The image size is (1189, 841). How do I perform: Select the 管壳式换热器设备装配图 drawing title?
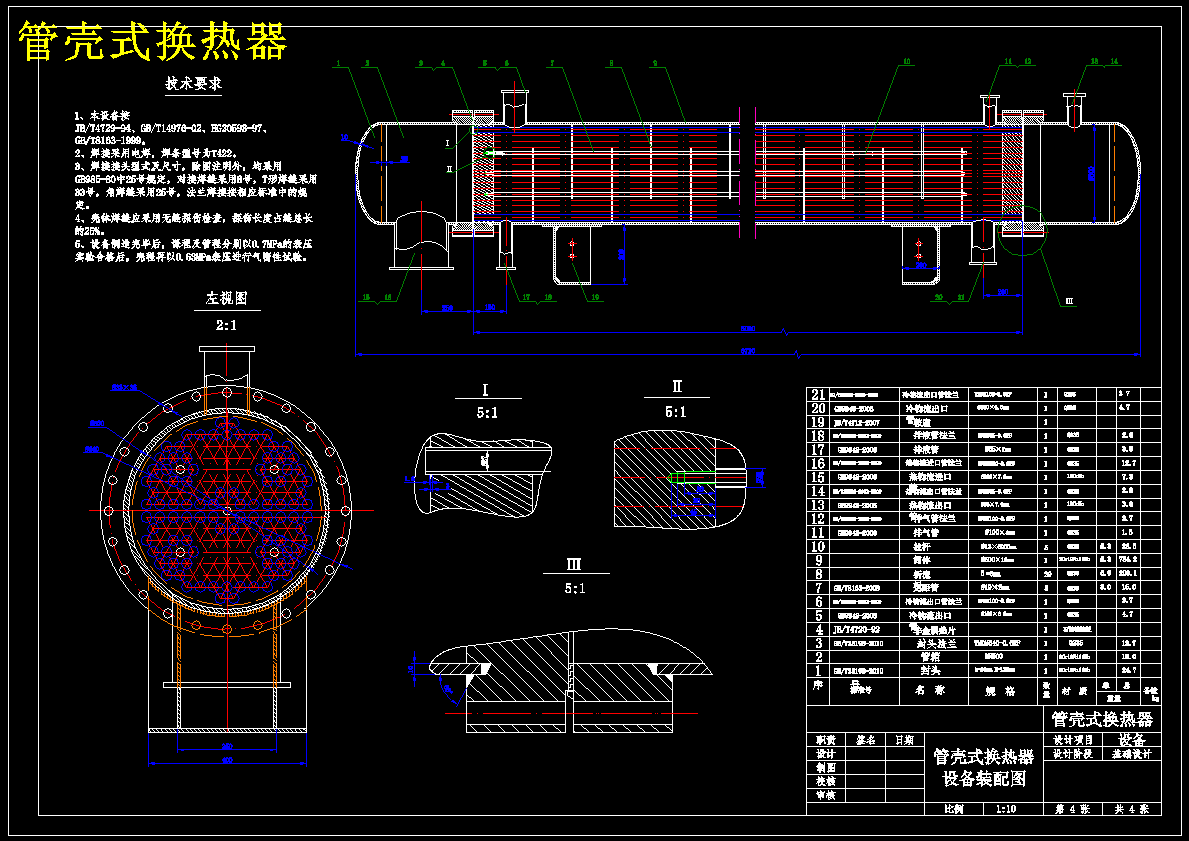tap(984, 767)
